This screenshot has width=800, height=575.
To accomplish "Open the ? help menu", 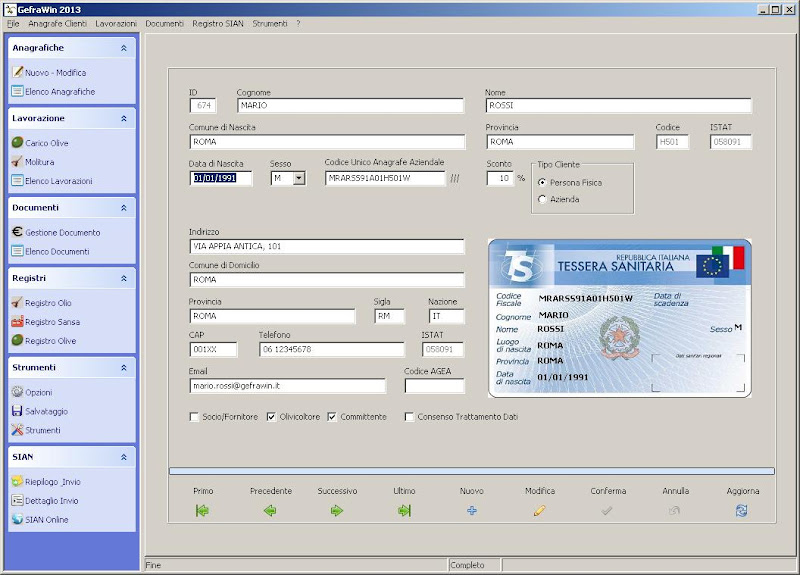I will (x=298, y=23).
